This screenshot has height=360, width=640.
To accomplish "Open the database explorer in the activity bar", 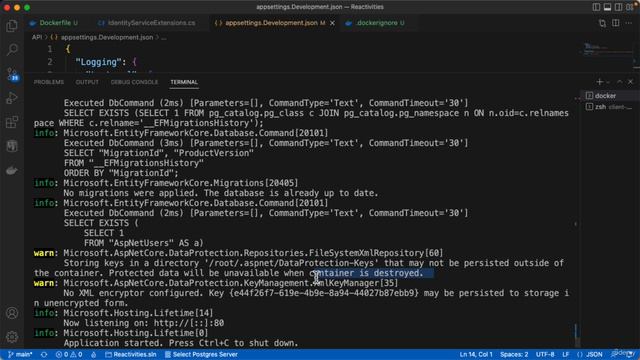I will (x=12, y=146).
